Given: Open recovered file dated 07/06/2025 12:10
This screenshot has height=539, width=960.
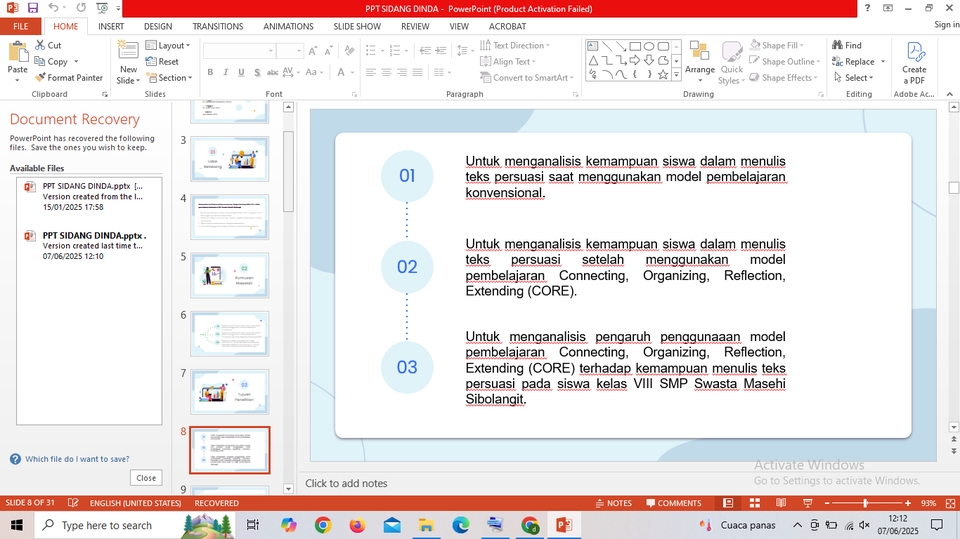Looking at the screenshot, I should [x=89, y=246].
